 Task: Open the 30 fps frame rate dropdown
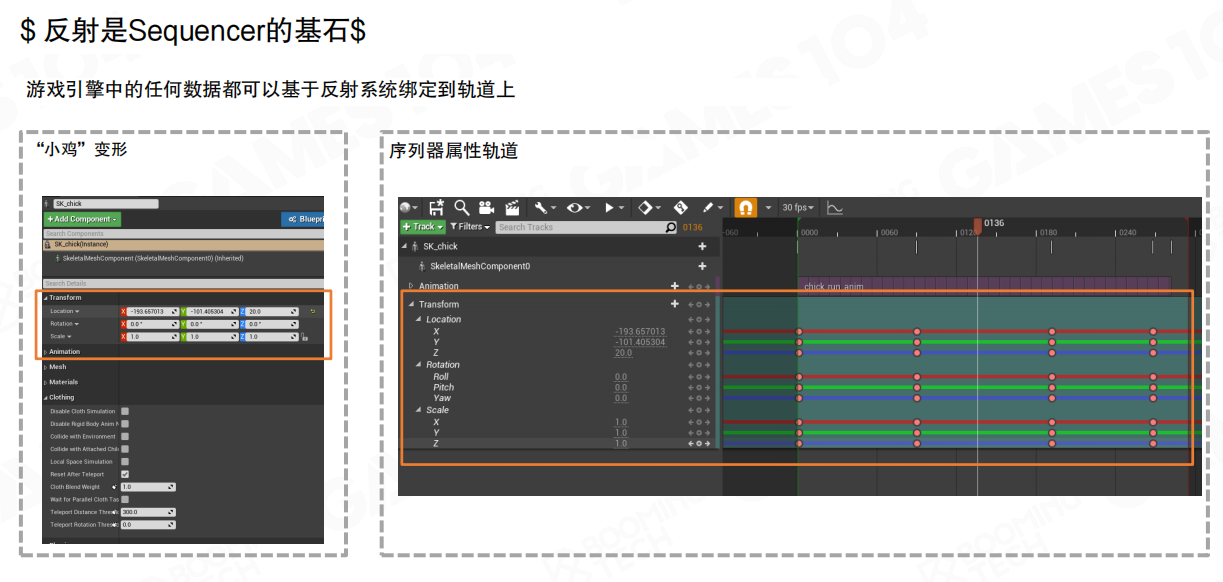[798, 208]
